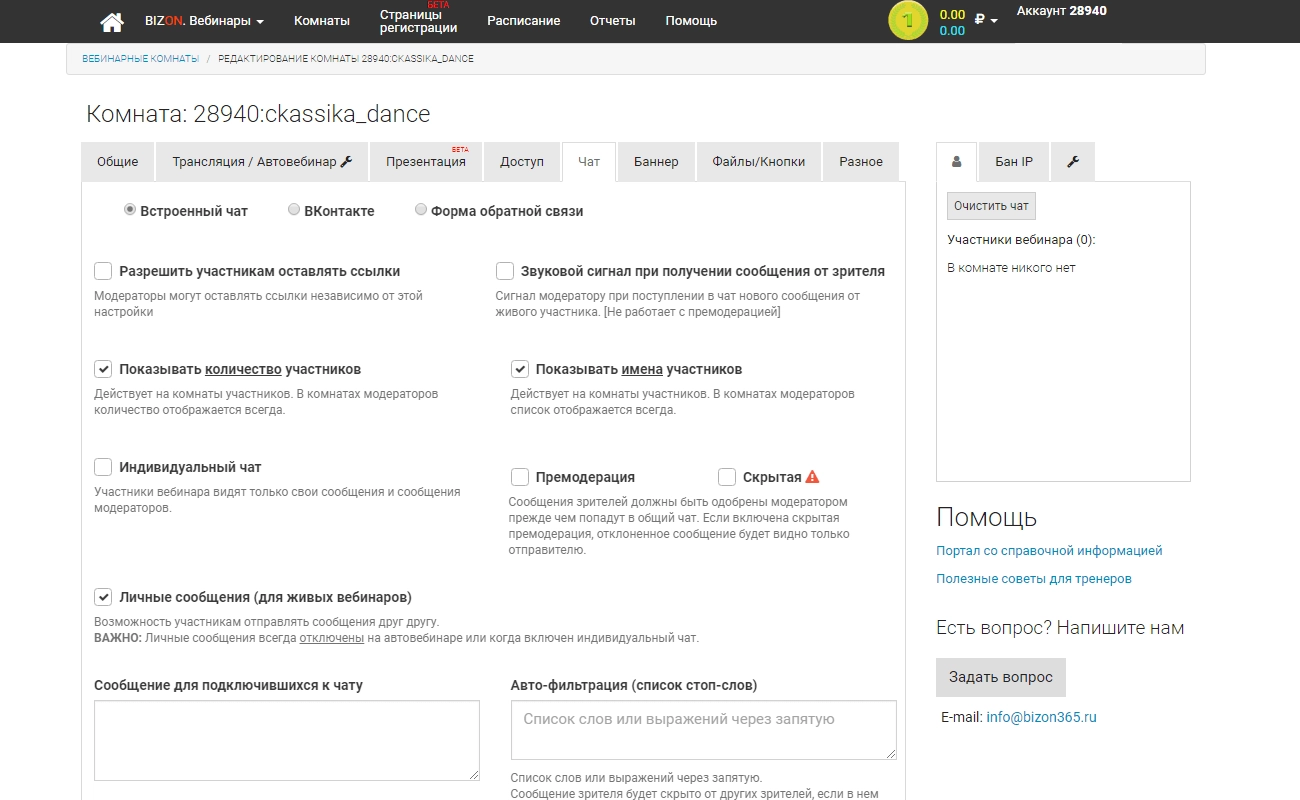Switch to the Баннер tab

655,162
